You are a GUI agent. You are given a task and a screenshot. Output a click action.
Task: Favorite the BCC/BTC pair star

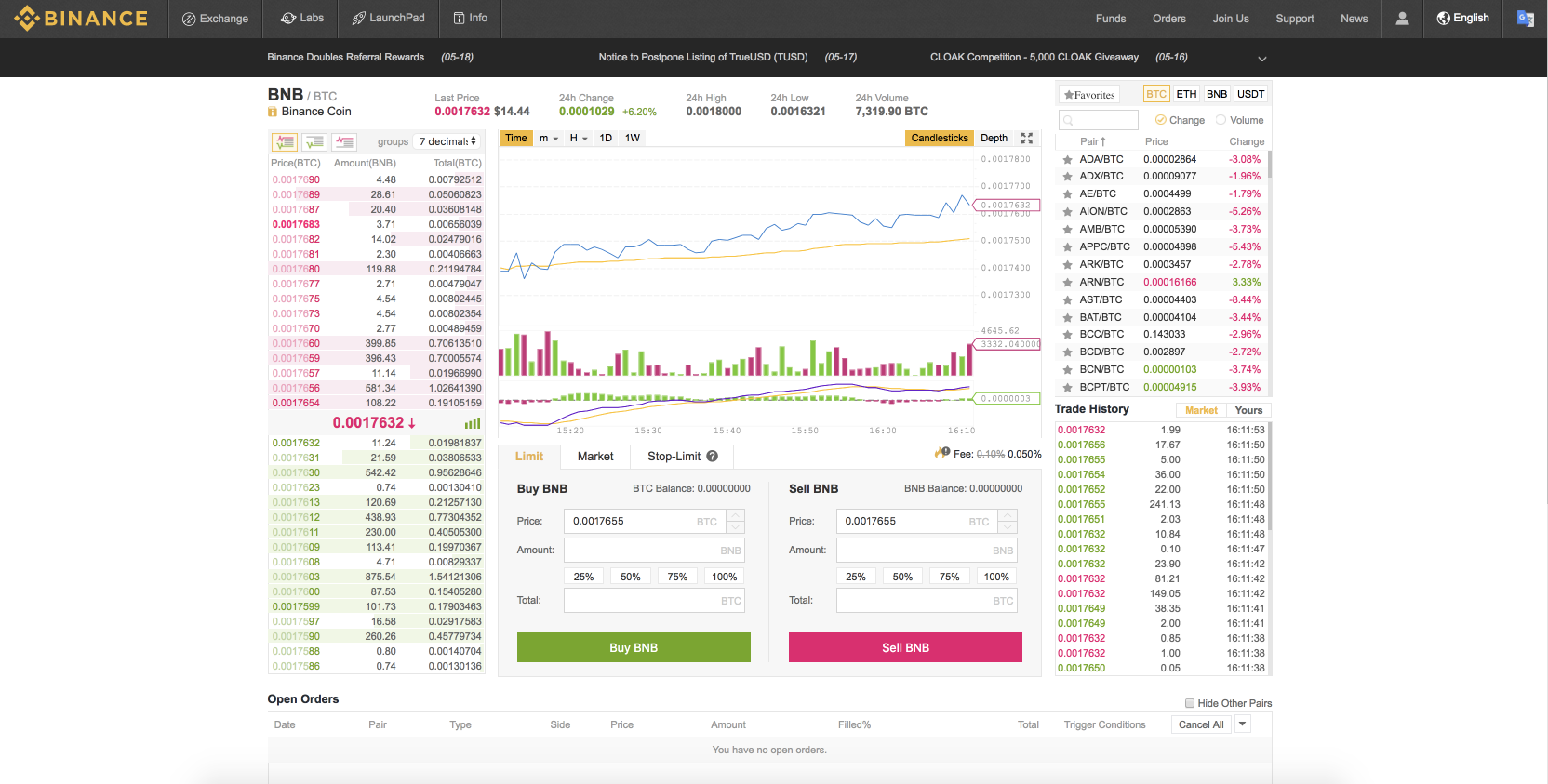pyautogui.click(x=1067, y=335)
